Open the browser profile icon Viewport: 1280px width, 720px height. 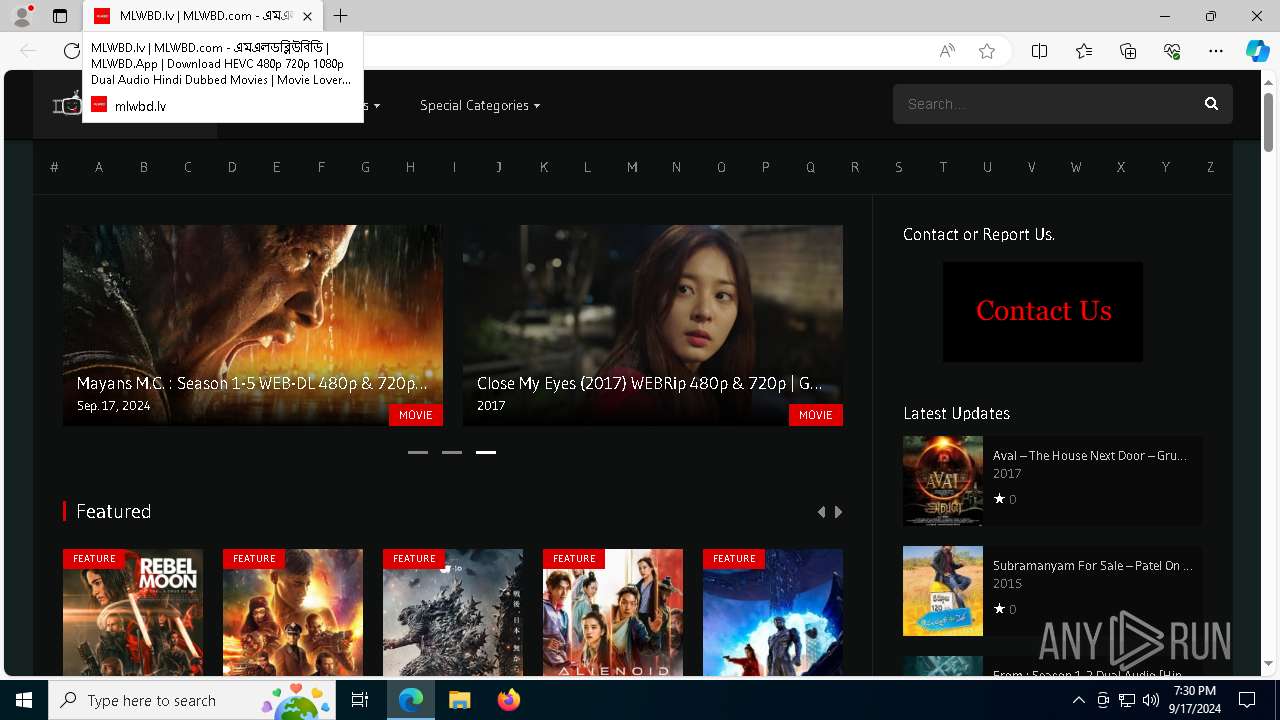tap(22, 16)
